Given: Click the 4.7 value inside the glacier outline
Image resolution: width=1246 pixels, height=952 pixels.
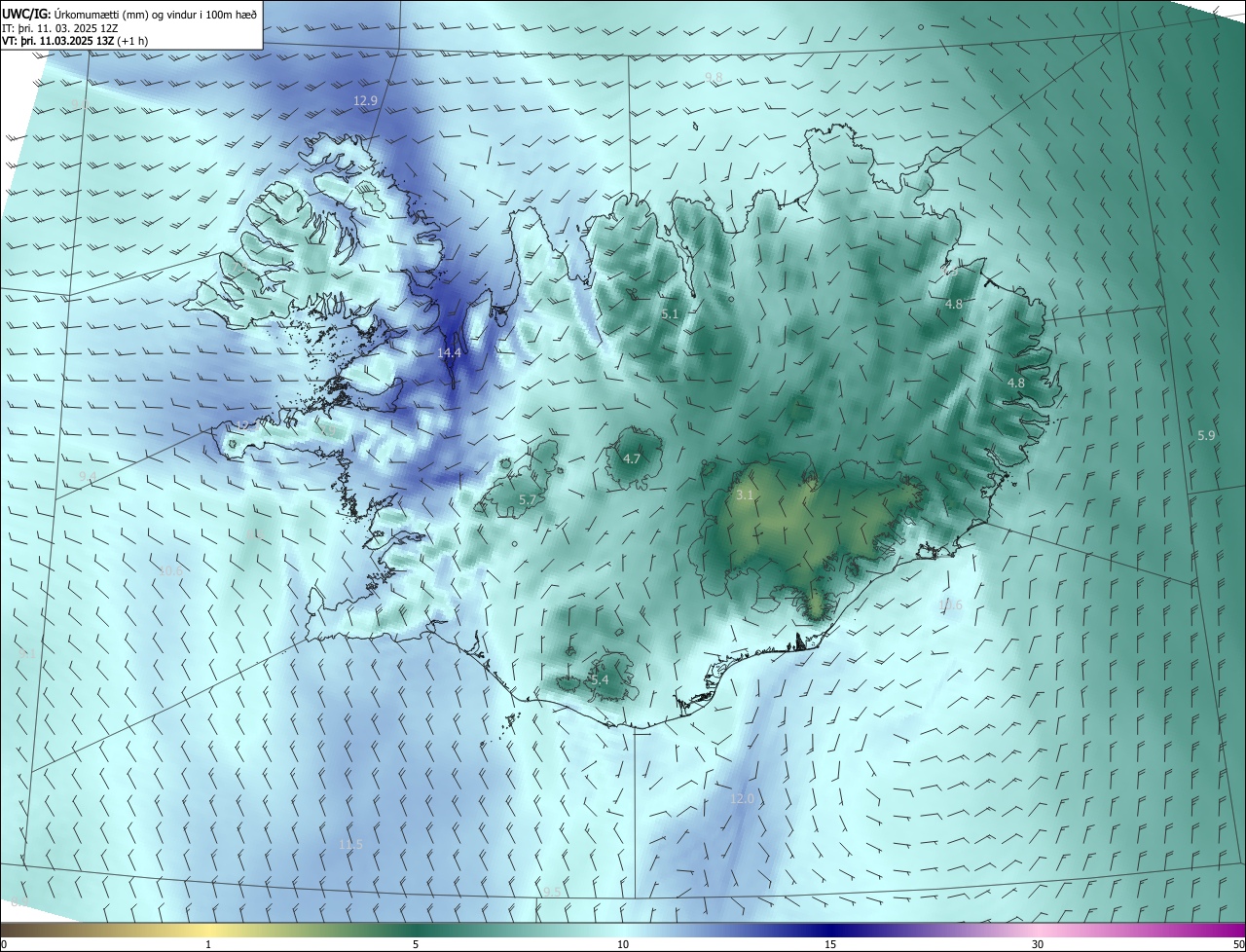Looking at the screenshot, I should 632,458.
